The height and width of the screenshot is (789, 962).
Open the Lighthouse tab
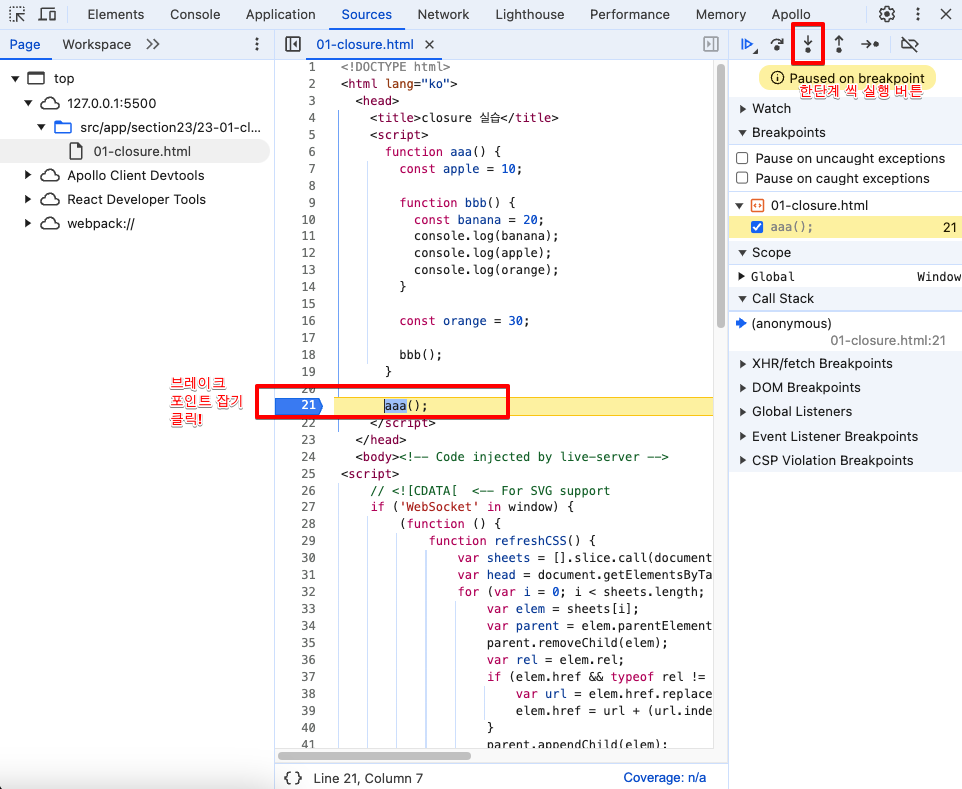(x=529, y=14)
